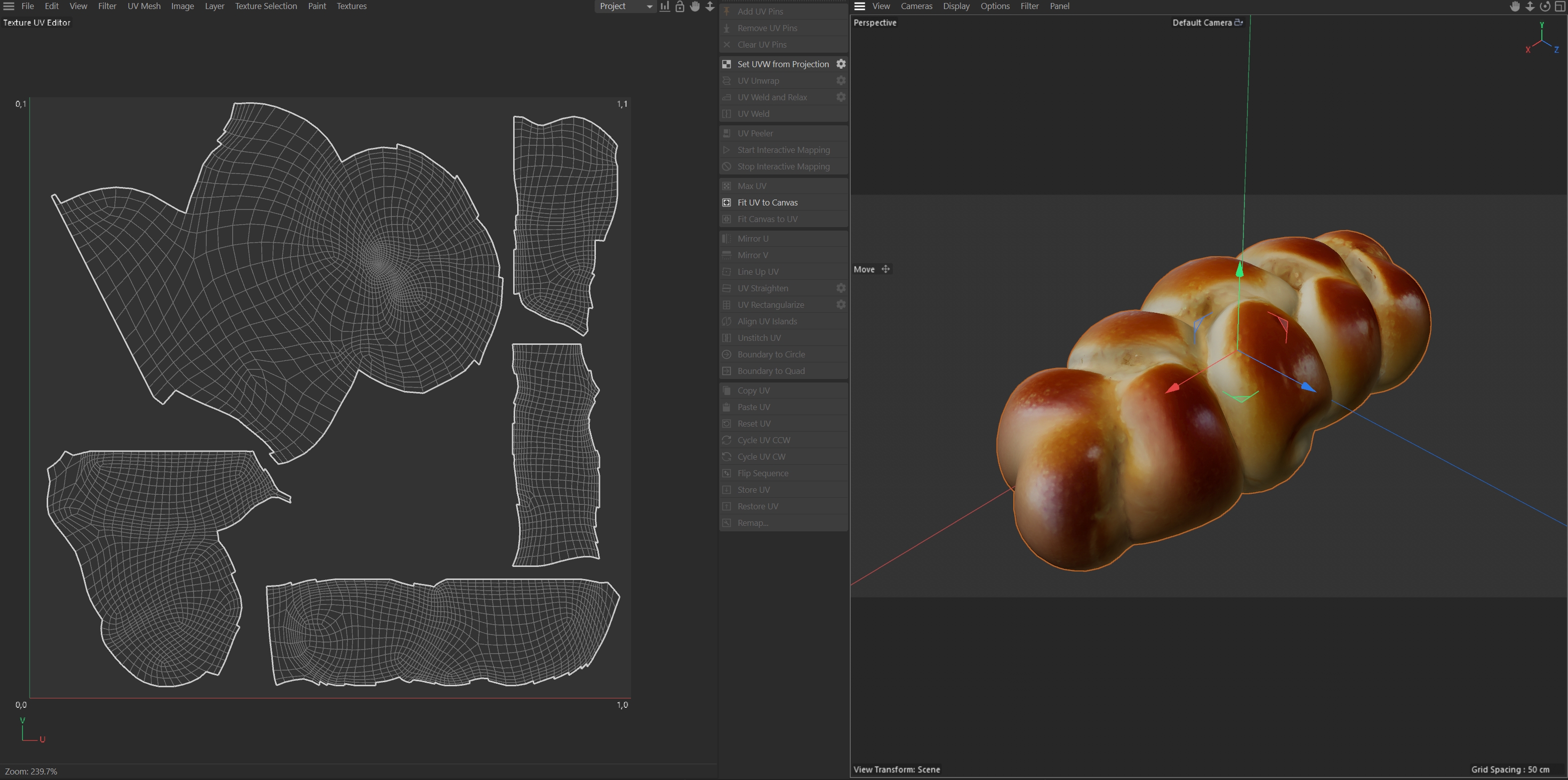This screenshot has width=1568, height=780.
Task: Open the UV Mesh menu
Action: 143,6
